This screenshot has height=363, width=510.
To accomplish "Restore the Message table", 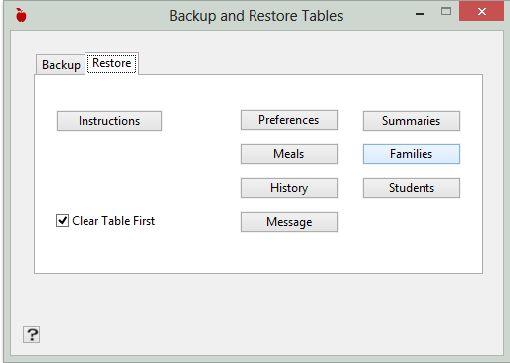I will tap(289, 222).
